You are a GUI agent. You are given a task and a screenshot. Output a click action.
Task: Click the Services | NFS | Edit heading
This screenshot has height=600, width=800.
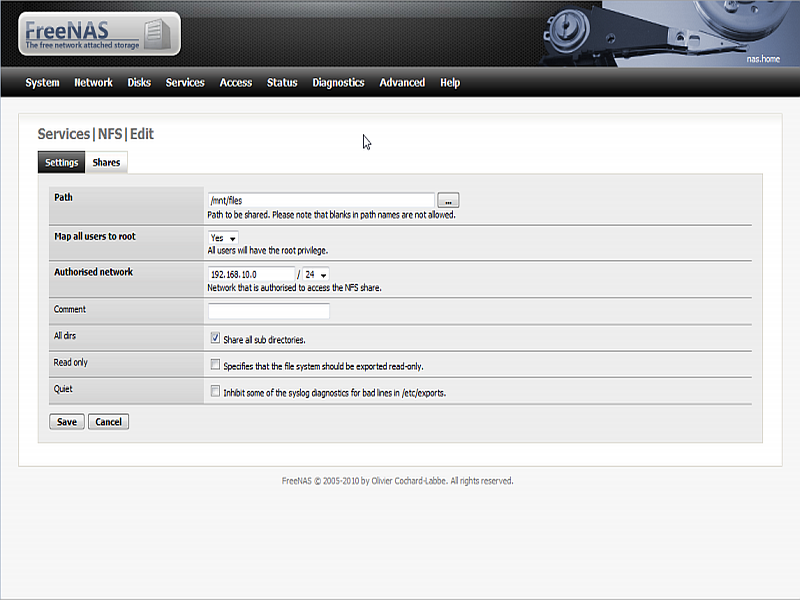95,134
